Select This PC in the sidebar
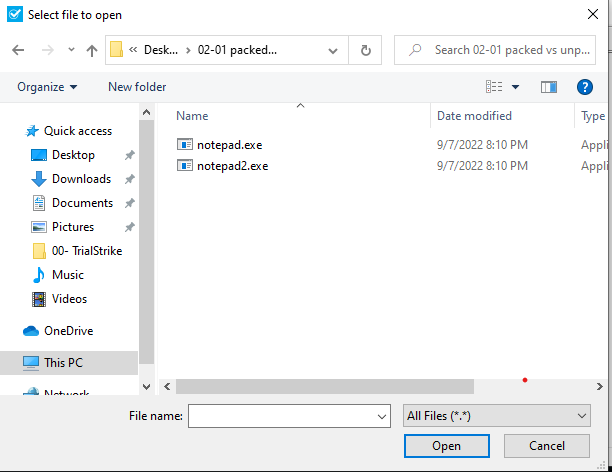This screenshot has height=472, width=612. [x=63, y=363]
